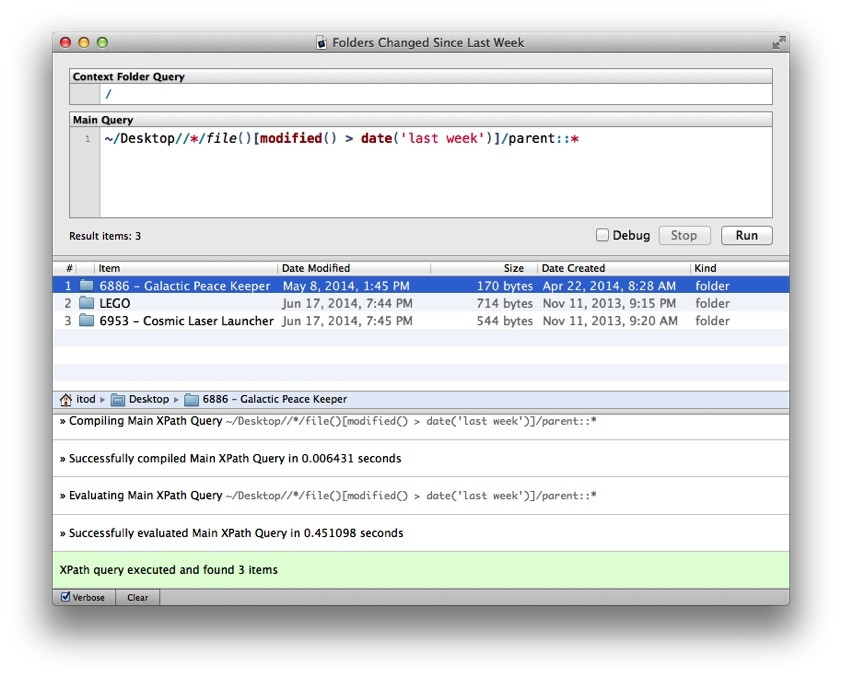Click into the Main Query editor text
The image size is (842, 678).
[x=342, y=138]
